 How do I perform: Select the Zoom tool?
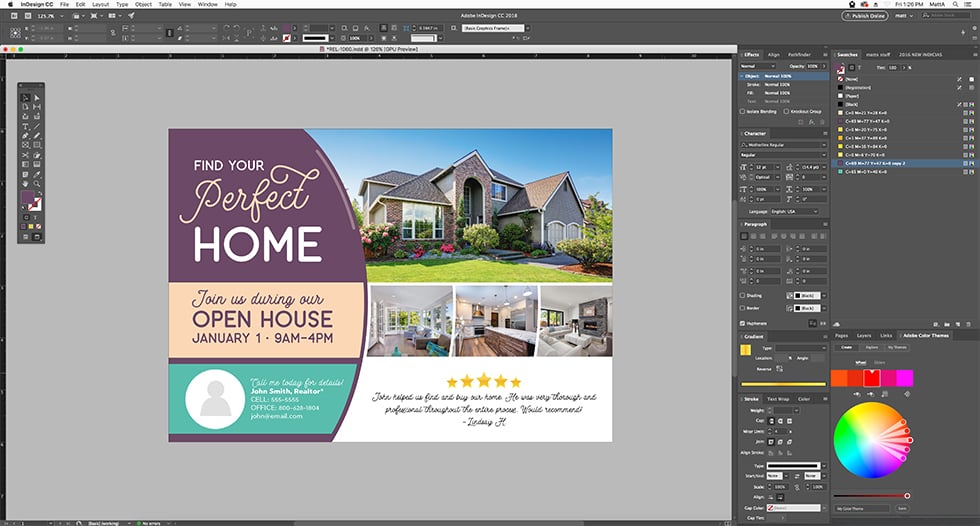[37, 183]
